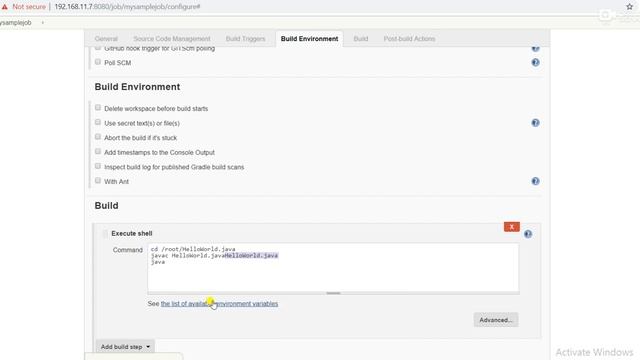Image resolution: width=640 pixels, height=360 pixels.
Task: Open list of available environment variables link
Action: [x=219, y=304]
